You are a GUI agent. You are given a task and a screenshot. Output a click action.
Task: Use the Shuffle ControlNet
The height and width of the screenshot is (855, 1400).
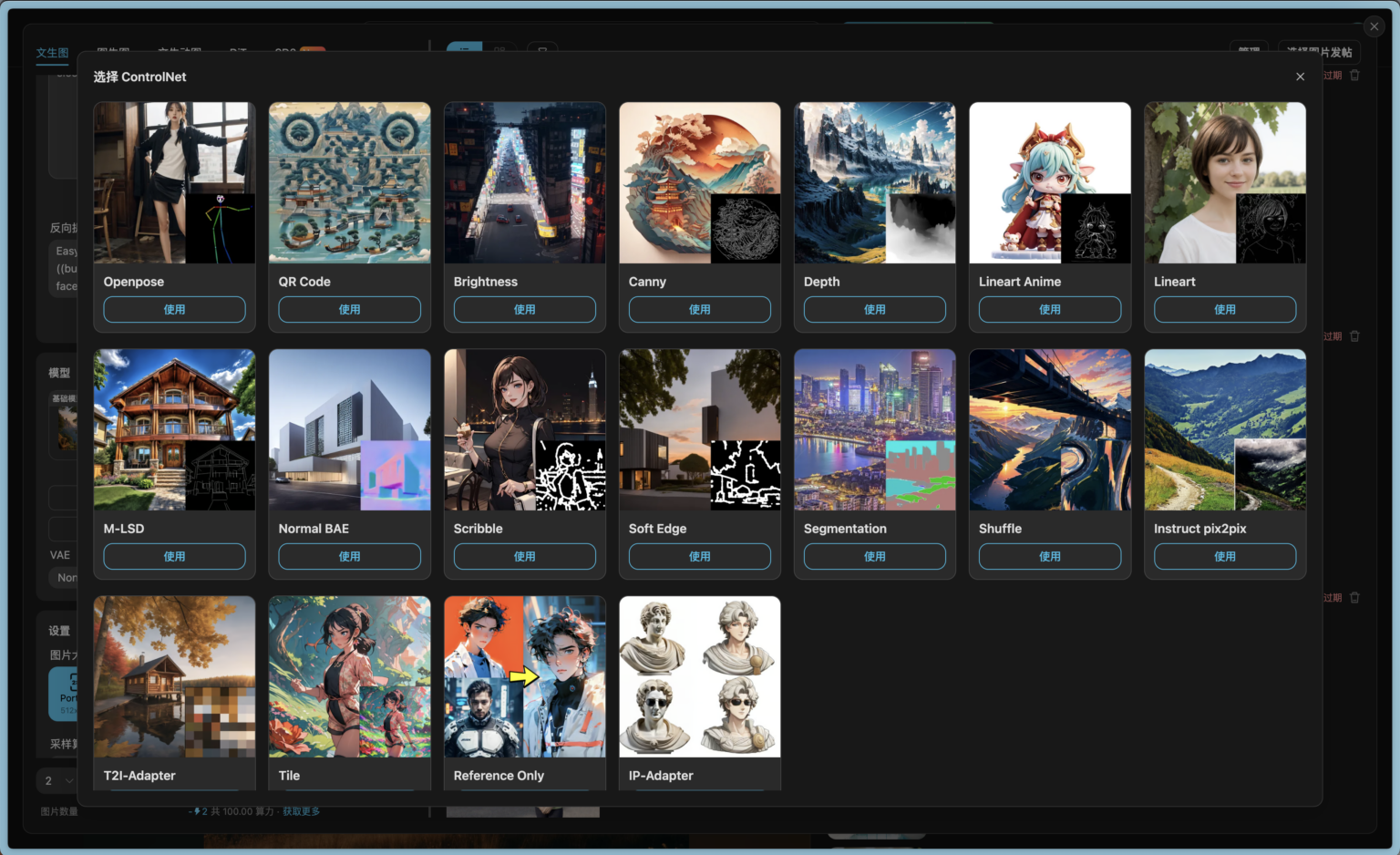pyautogui.click(x=1049, y=556)
